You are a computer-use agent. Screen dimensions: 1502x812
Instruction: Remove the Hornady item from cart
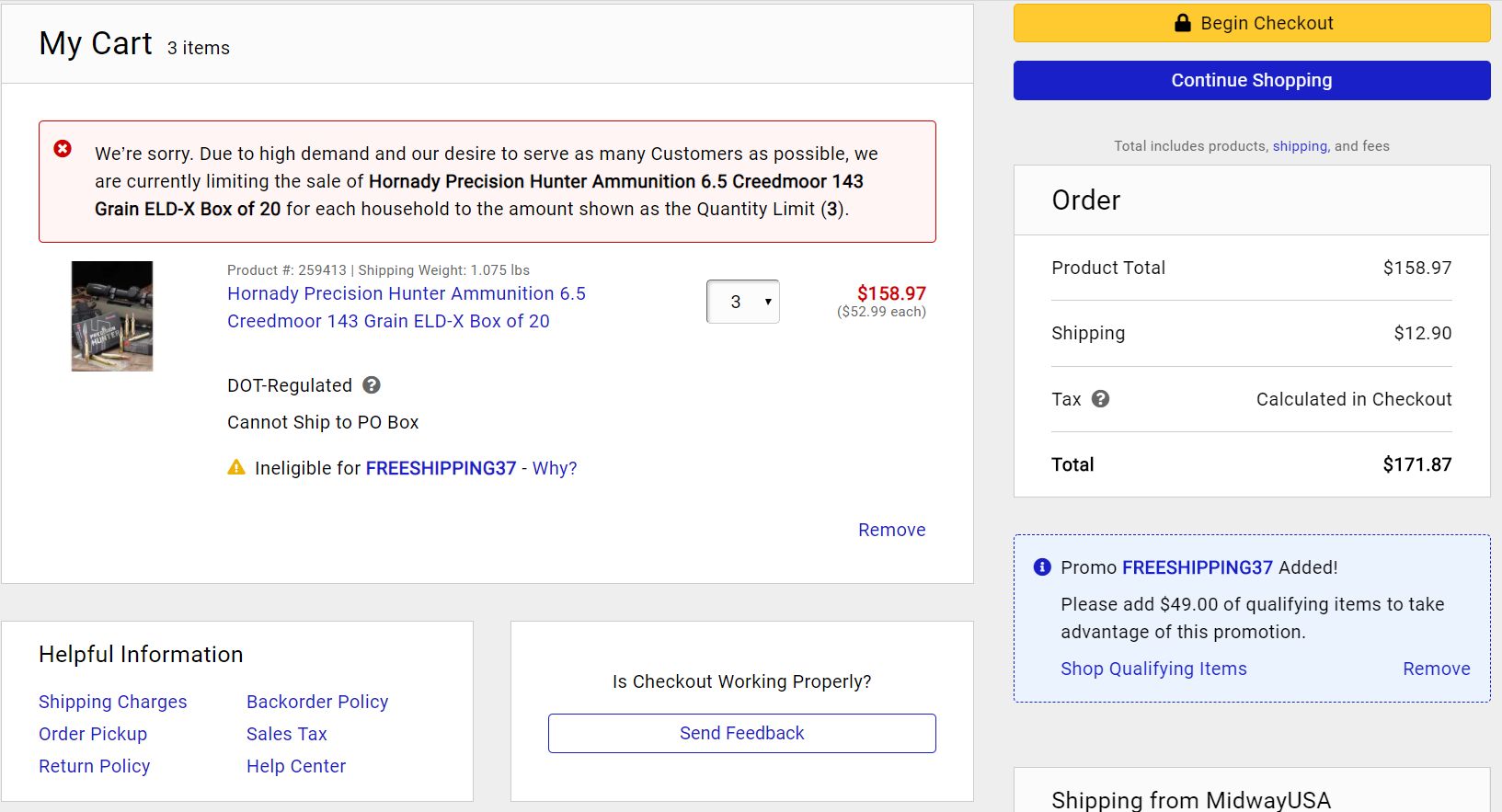pyautogui.click(x=891, y=530)
